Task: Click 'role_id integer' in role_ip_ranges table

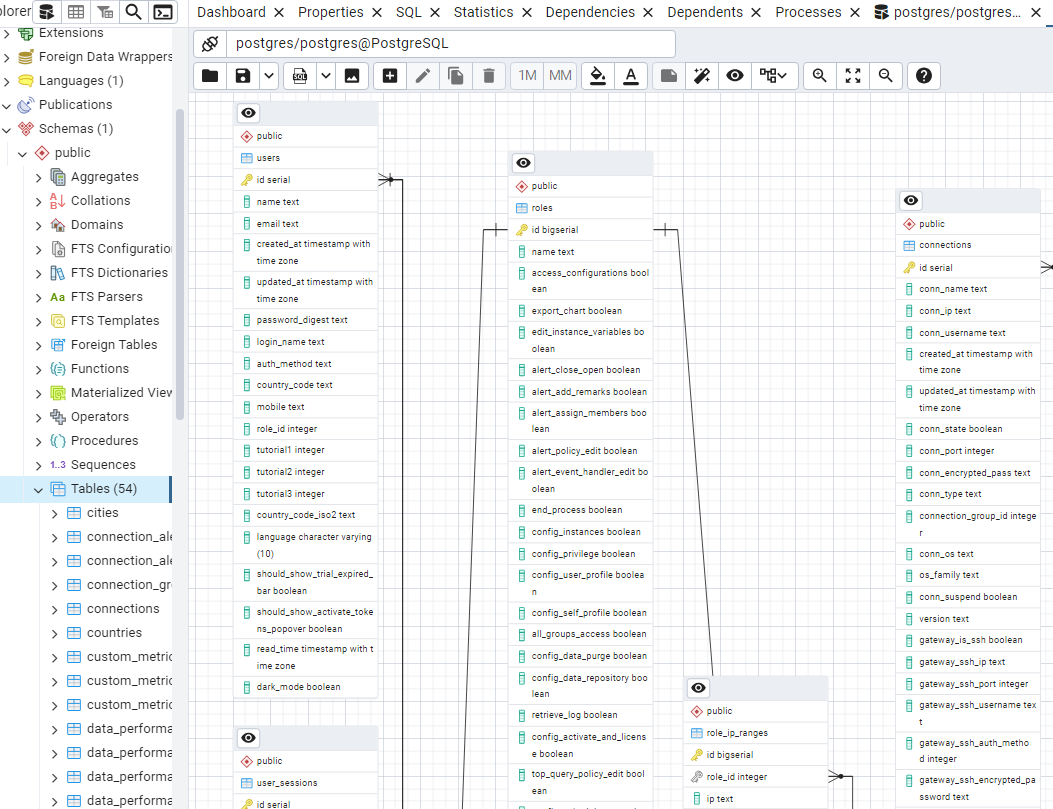Action: coord(736,777)
